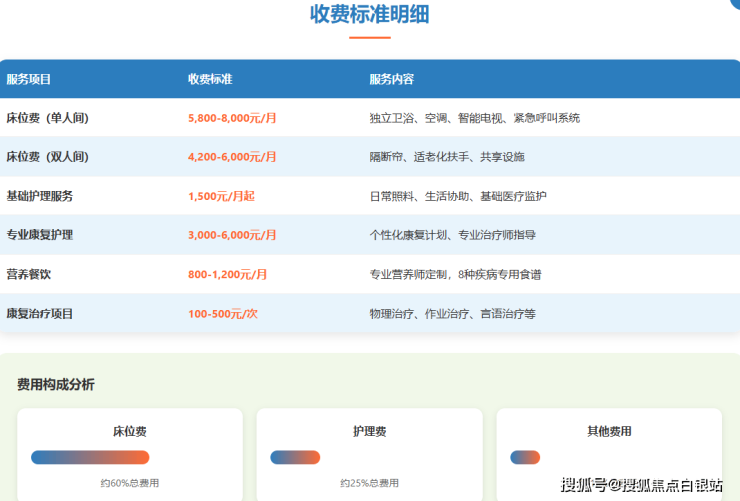
Task: Click the 其他费用 progress bar
Action: pos(525,457)
